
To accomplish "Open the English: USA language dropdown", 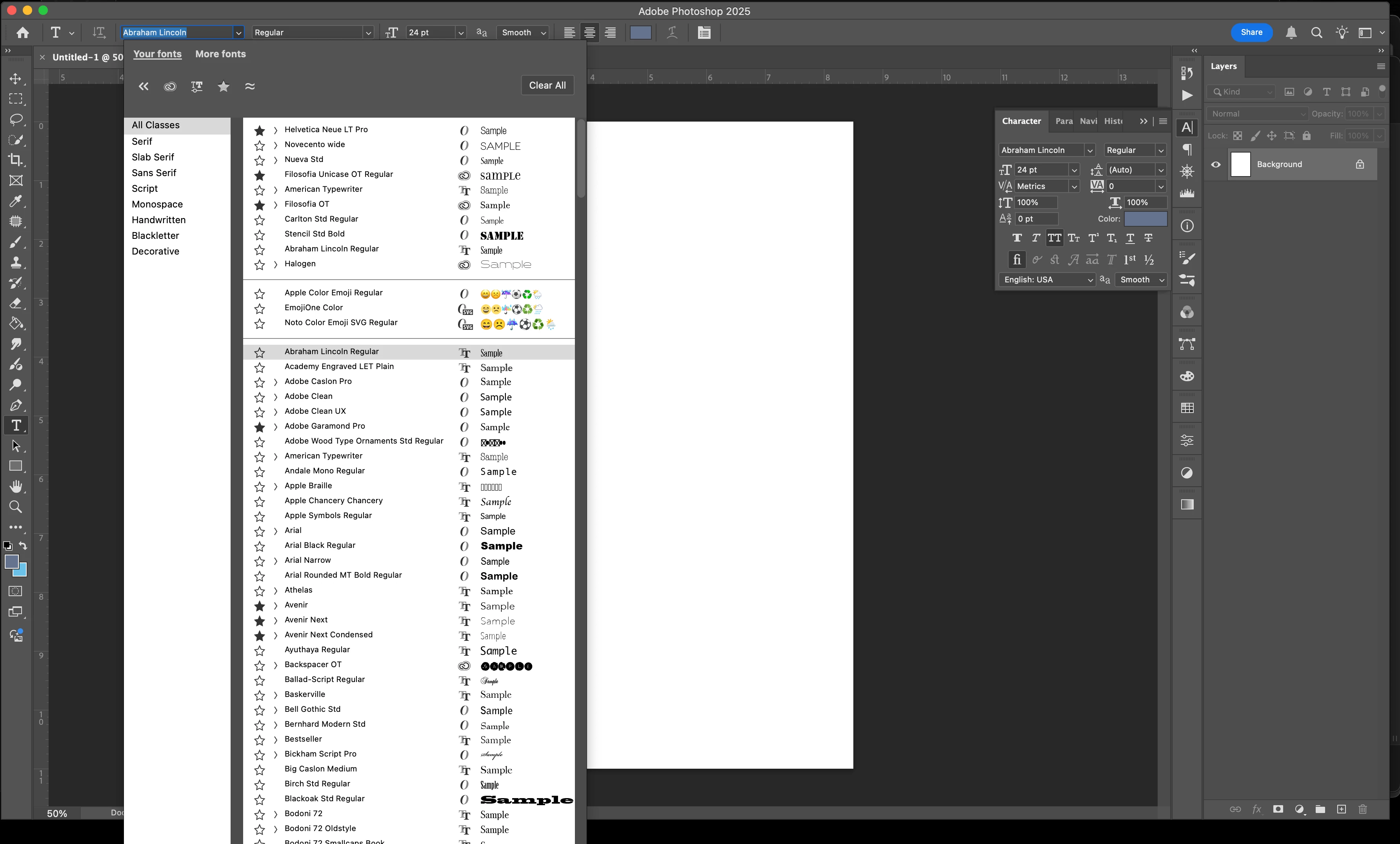I will click(x=1047, y=280).
